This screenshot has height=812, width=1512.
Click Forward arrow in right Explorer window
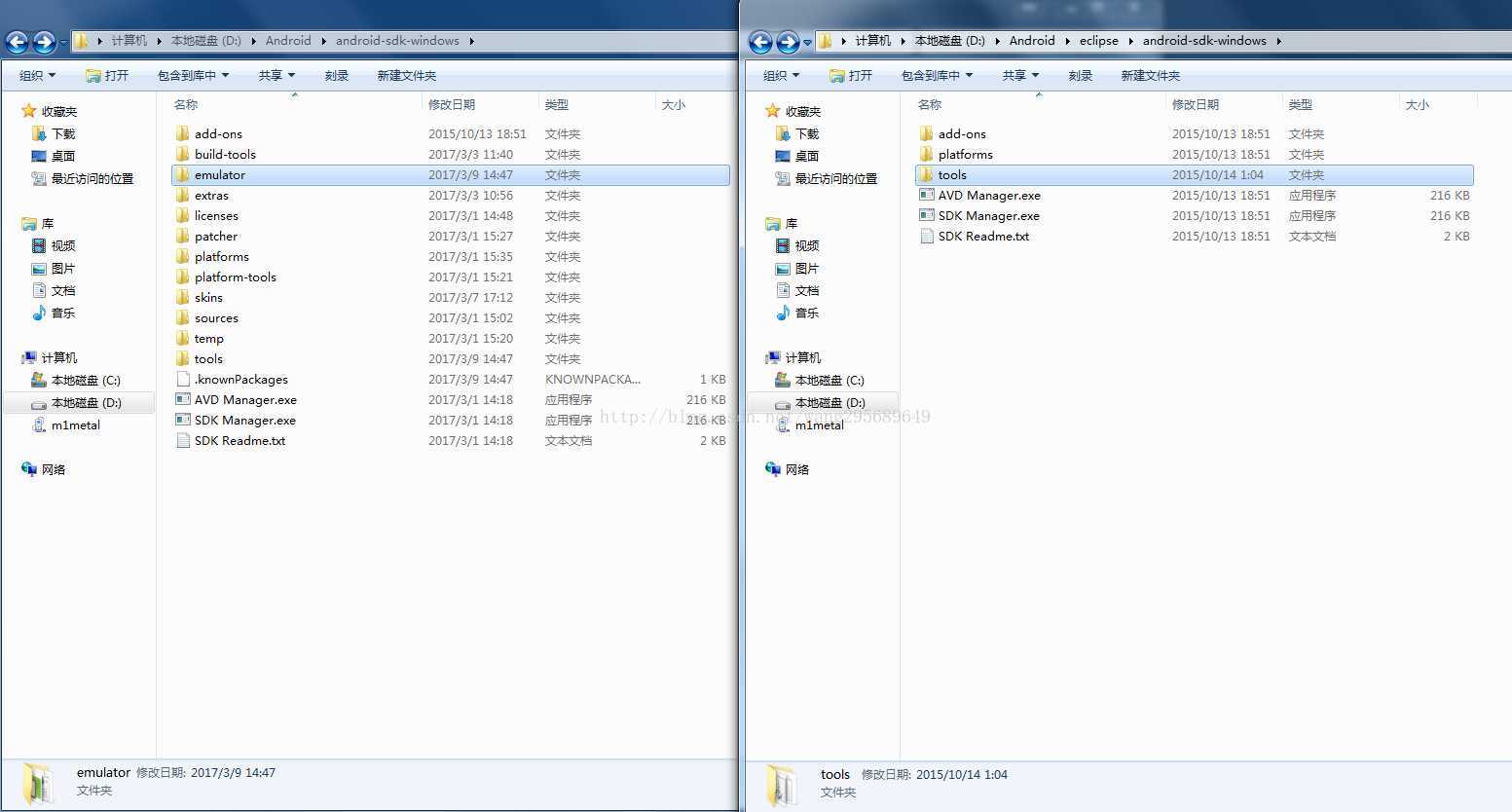pyautogui.click(x=788, y=42)
